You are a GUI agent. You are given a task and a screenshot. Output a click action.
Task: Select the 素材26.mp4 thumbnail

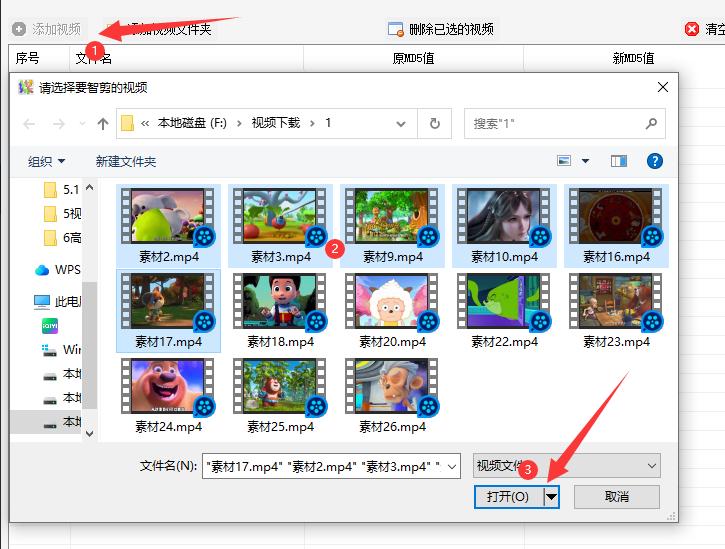pyautogui.click(x=392, y=396)
